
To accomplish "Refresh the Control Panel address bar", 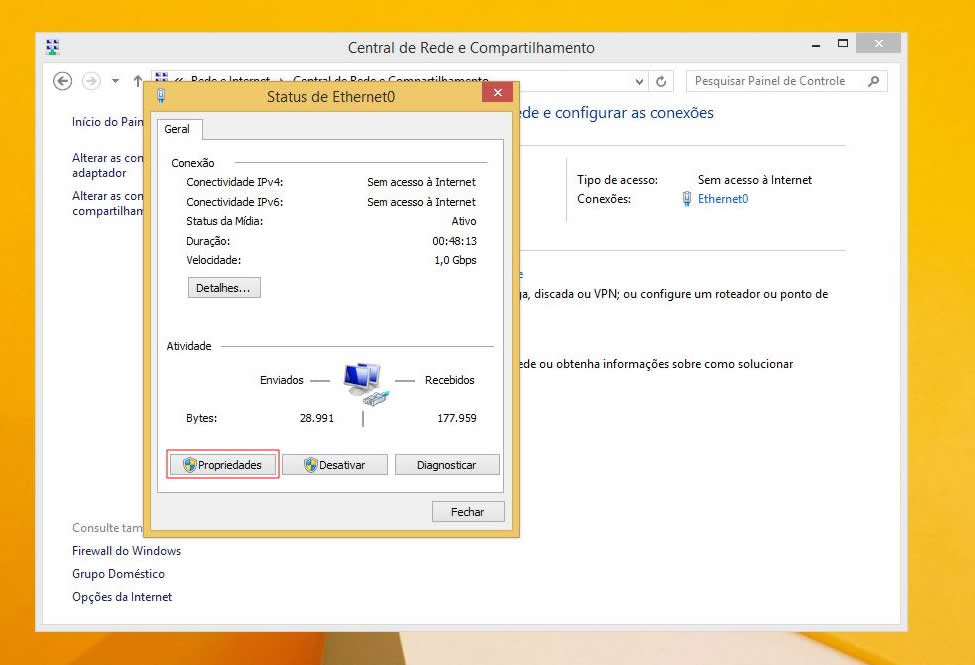I will click(661, 81).
